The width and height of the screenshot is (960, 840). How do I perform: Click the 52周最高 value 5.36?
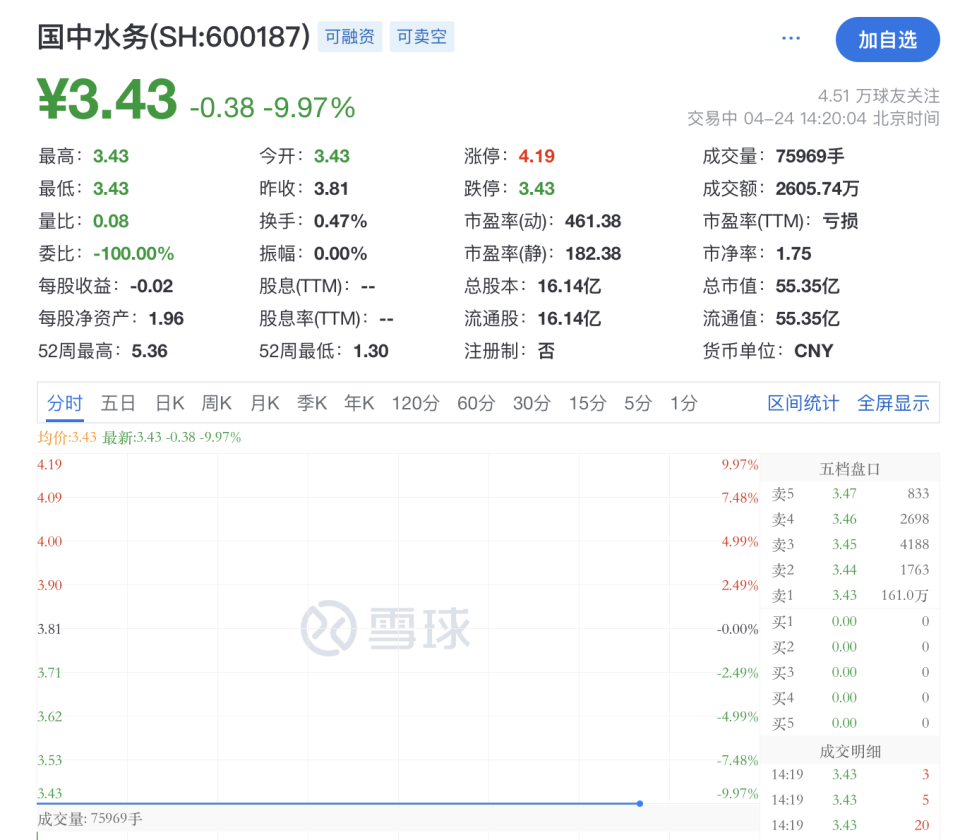coord(149,351)
